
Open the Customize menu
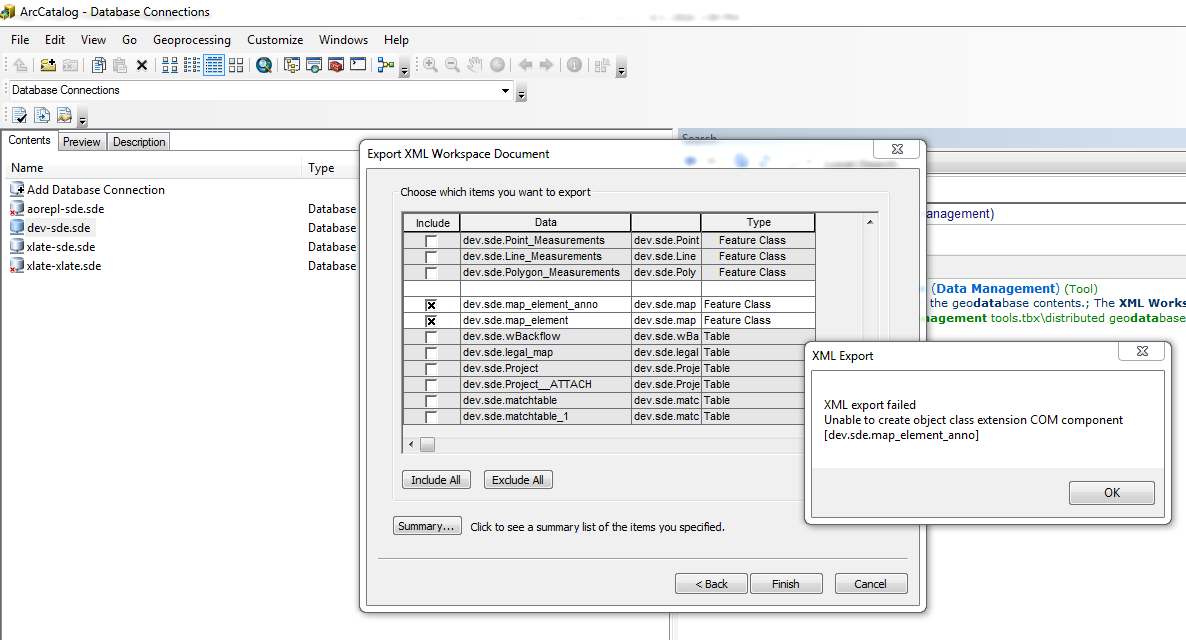(x=275, y=39)
